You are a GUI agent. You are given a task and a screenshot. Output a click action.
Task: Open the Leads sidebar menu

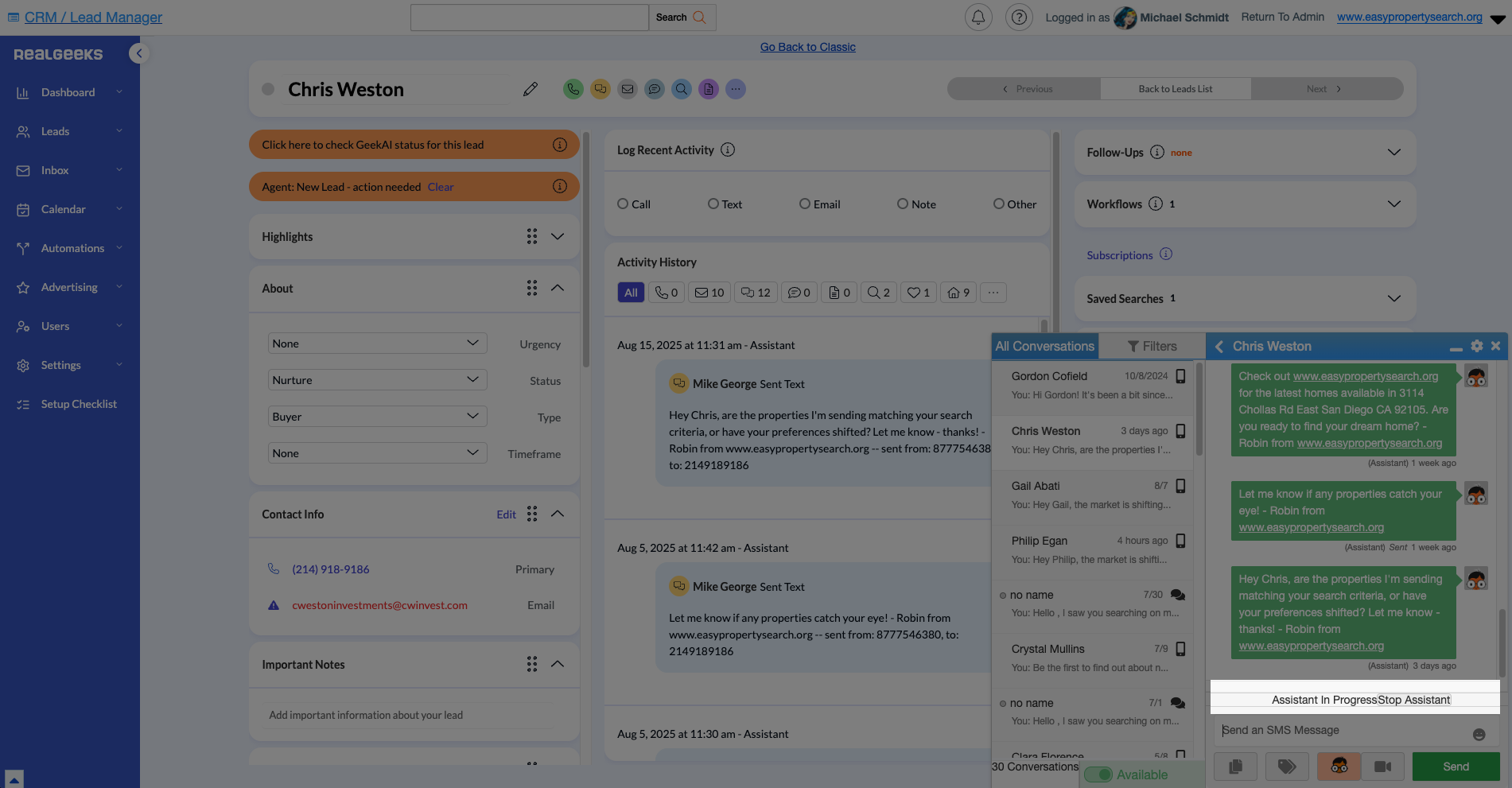click(x=70, y=131)
